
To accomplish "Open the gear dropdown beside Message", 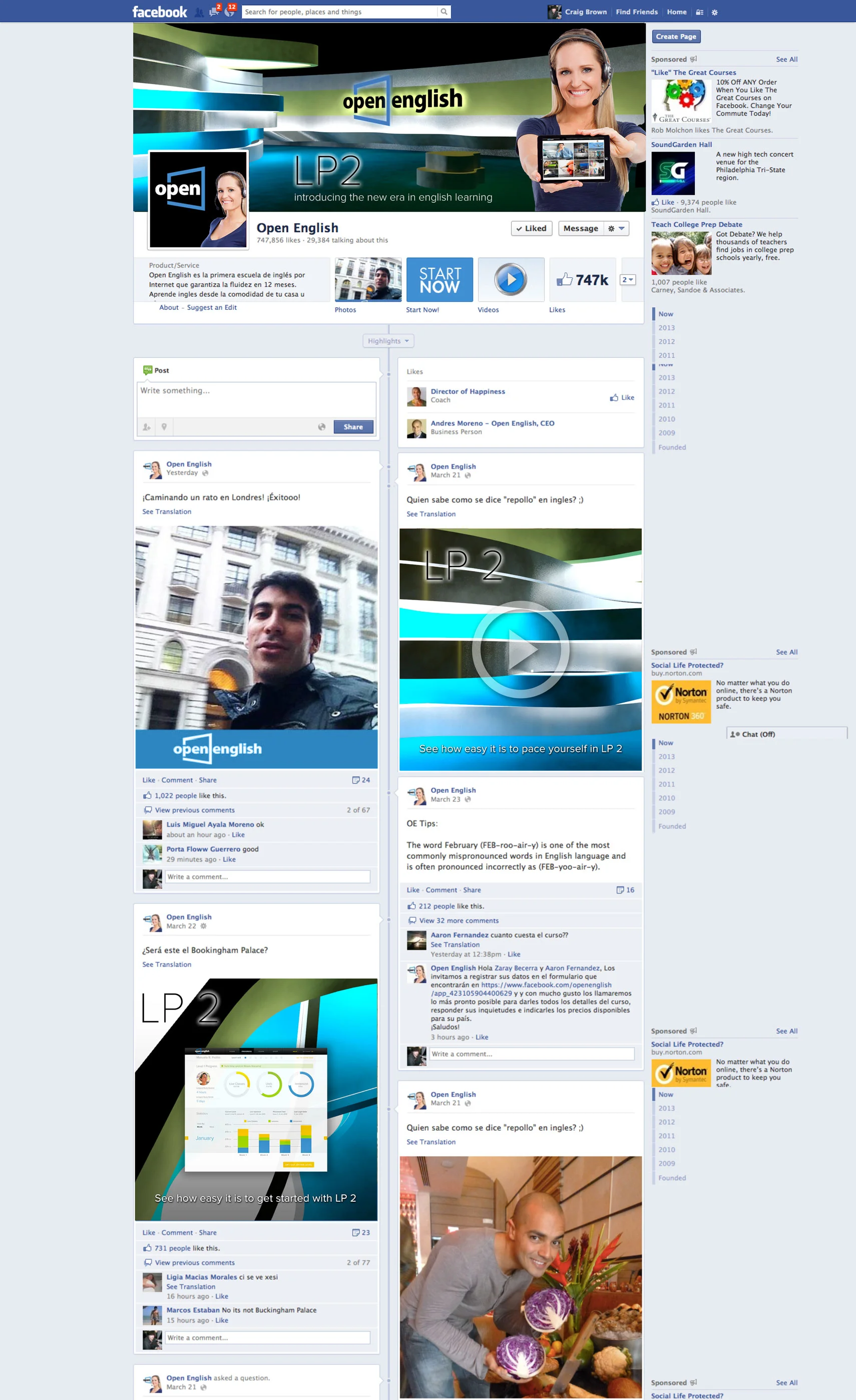I will click(x=616, y=228).
